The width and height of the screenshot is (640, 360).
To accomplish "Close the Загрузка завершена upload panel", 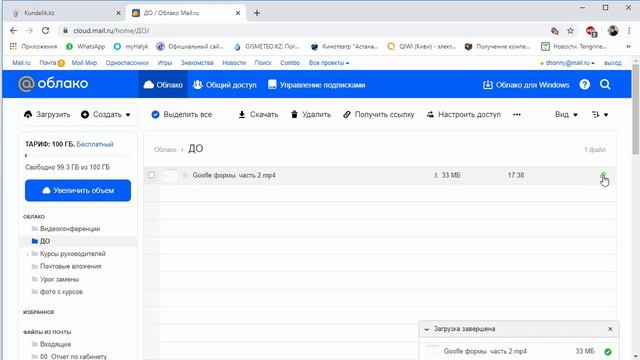I will (x=610, y=329).
